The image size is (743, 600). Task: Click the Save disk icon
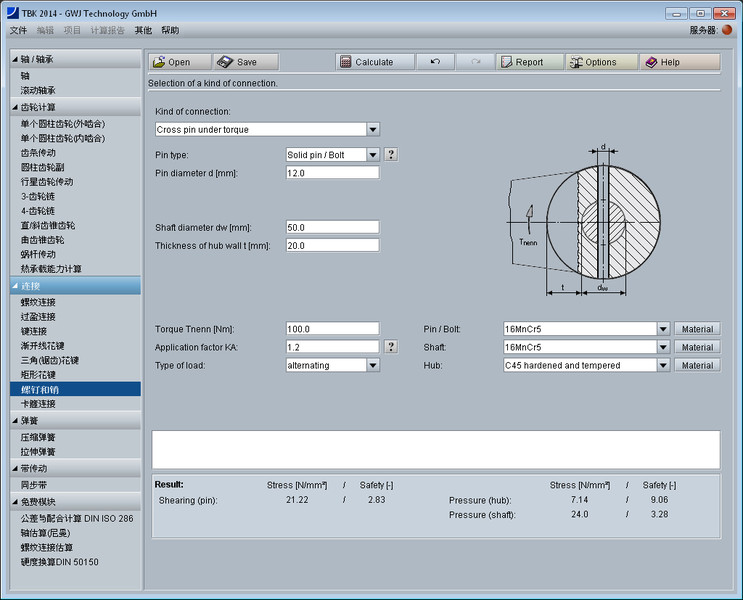[226, 62]
